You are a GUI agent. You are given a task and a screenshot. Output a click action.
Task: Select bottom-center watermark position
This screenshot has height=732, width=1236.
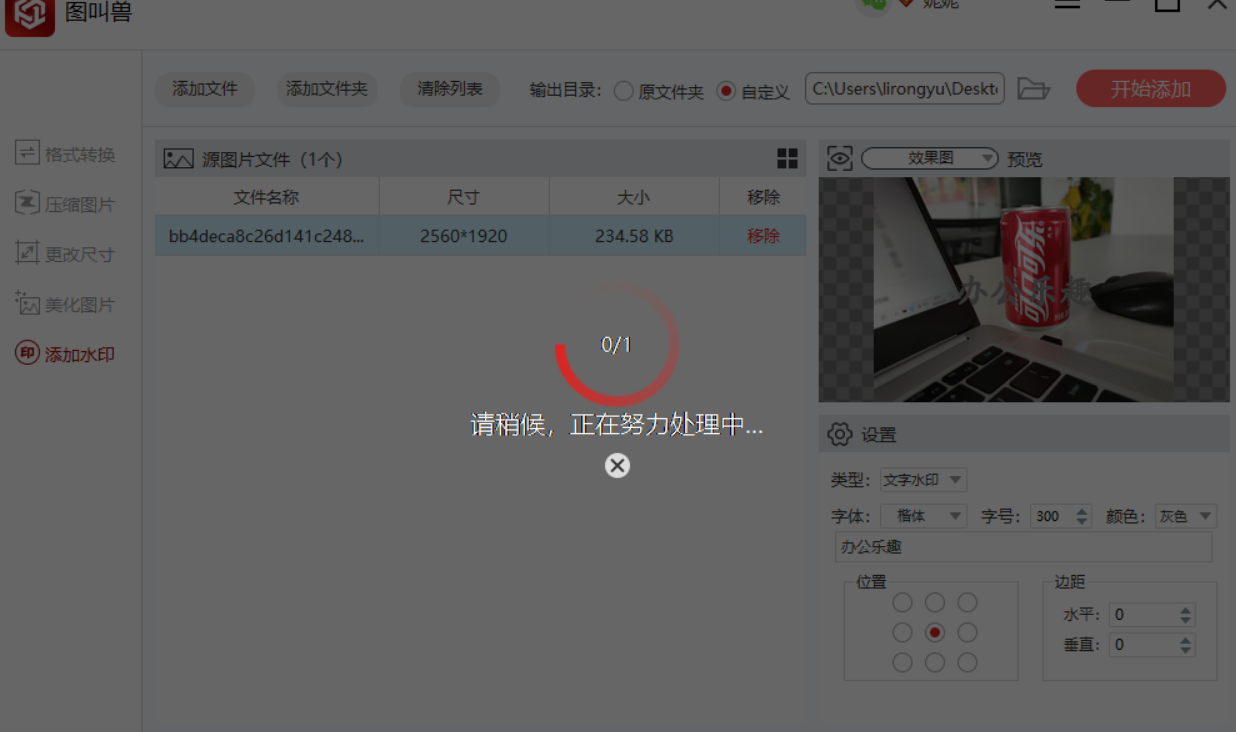pyautogui.click(x=935, y=662)
